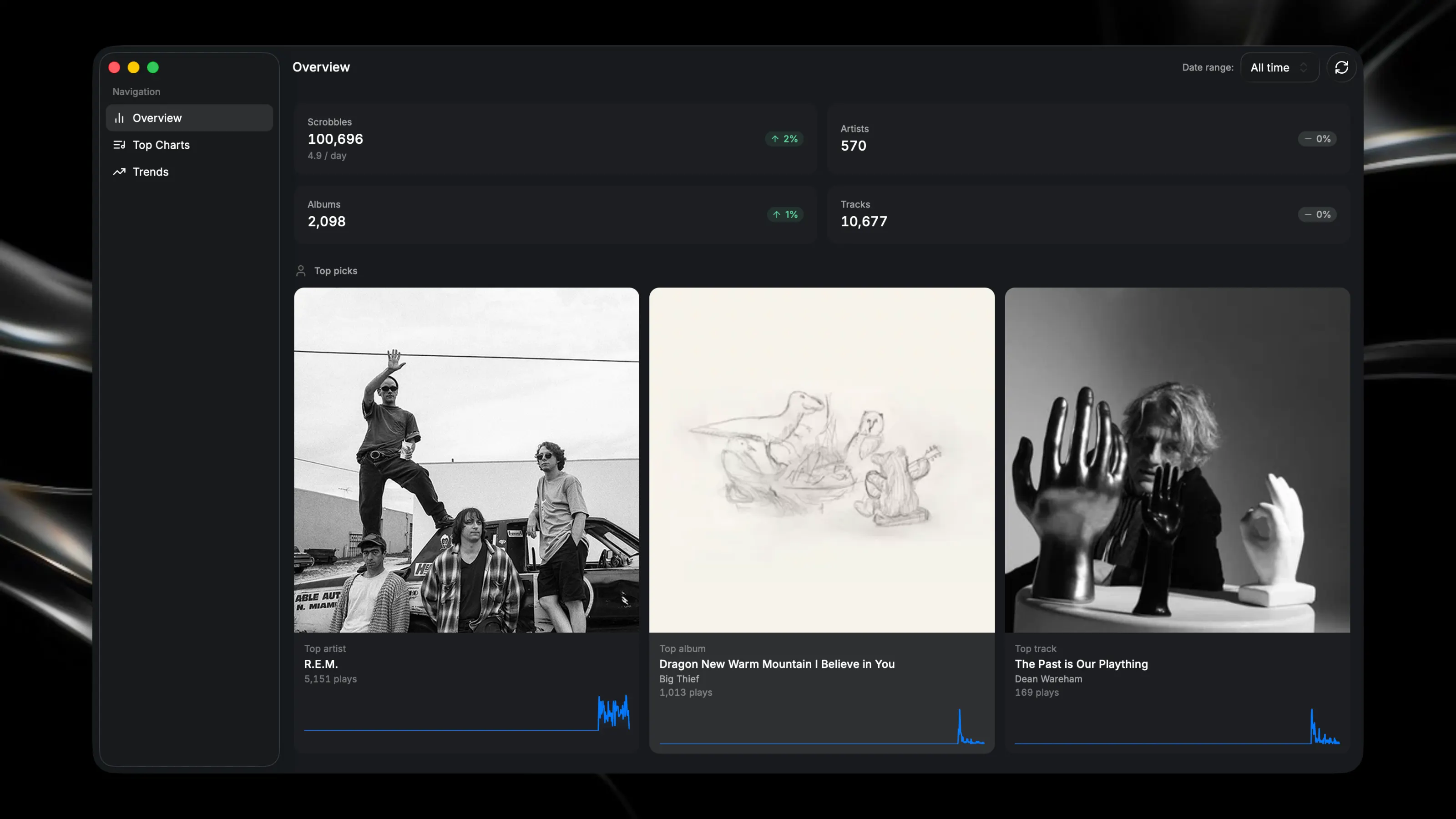
Task: Click the Albums 1% increase badge
Action: coord(785,214)
